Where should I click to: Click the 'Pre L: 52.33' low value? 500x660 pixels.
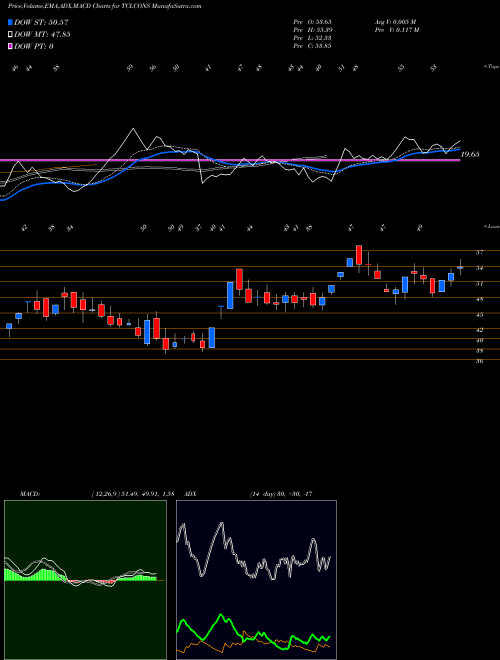click(312, 38)
